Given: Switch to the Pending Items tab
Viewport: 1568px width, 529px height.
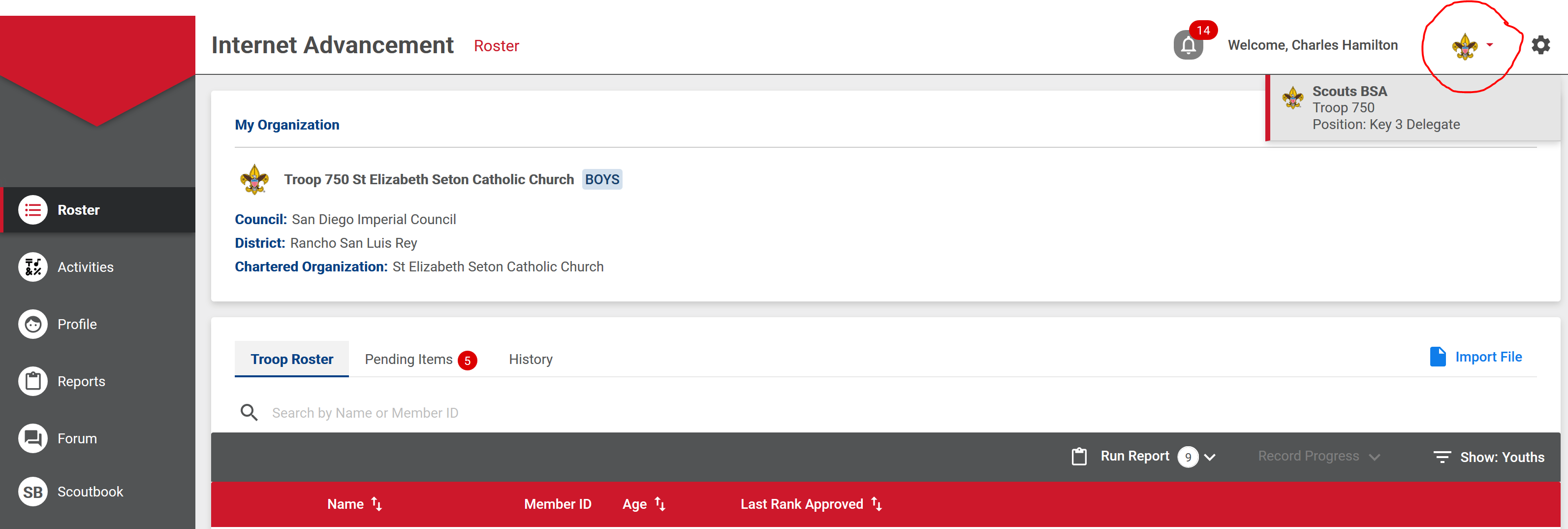Looking at the screenshot, I should 409,360.
